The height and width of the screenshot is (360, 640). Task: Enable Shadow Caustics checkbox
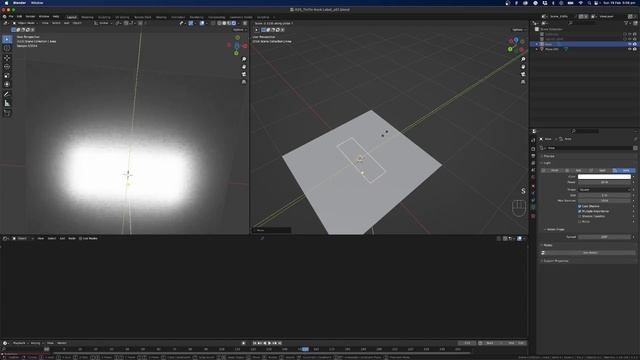pos(580,216)
